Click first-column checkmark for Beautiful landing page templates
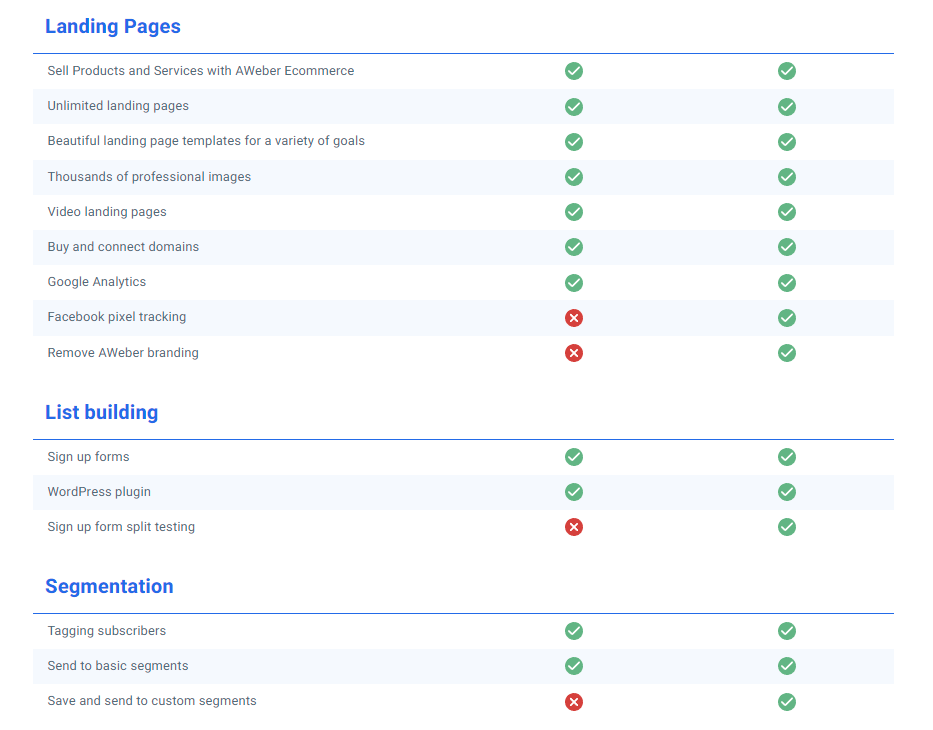Viewport: 933px width, 730px height. (574, 142)
